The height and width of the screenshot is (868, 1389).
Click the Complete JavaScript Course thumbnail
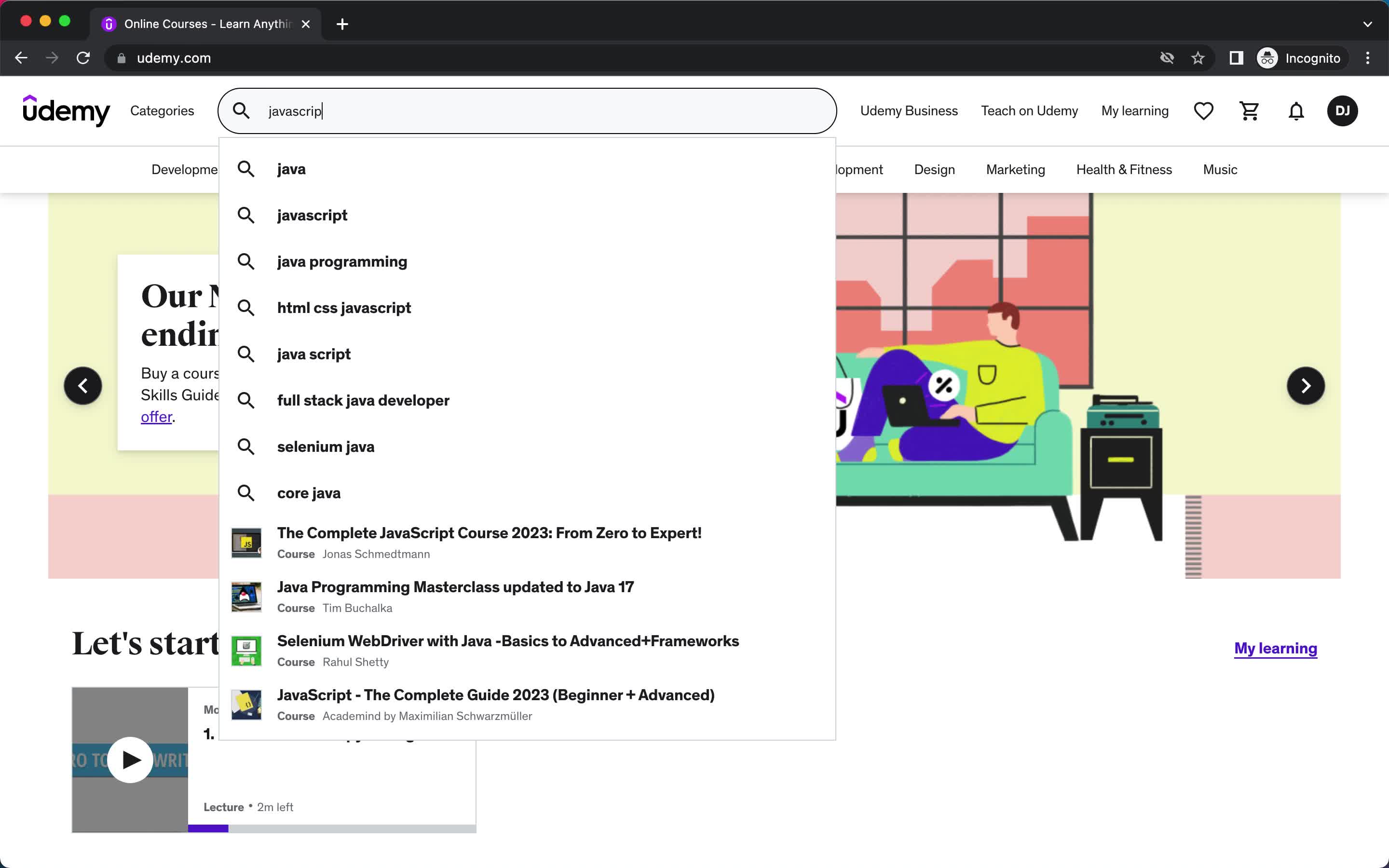pos(246,542)
